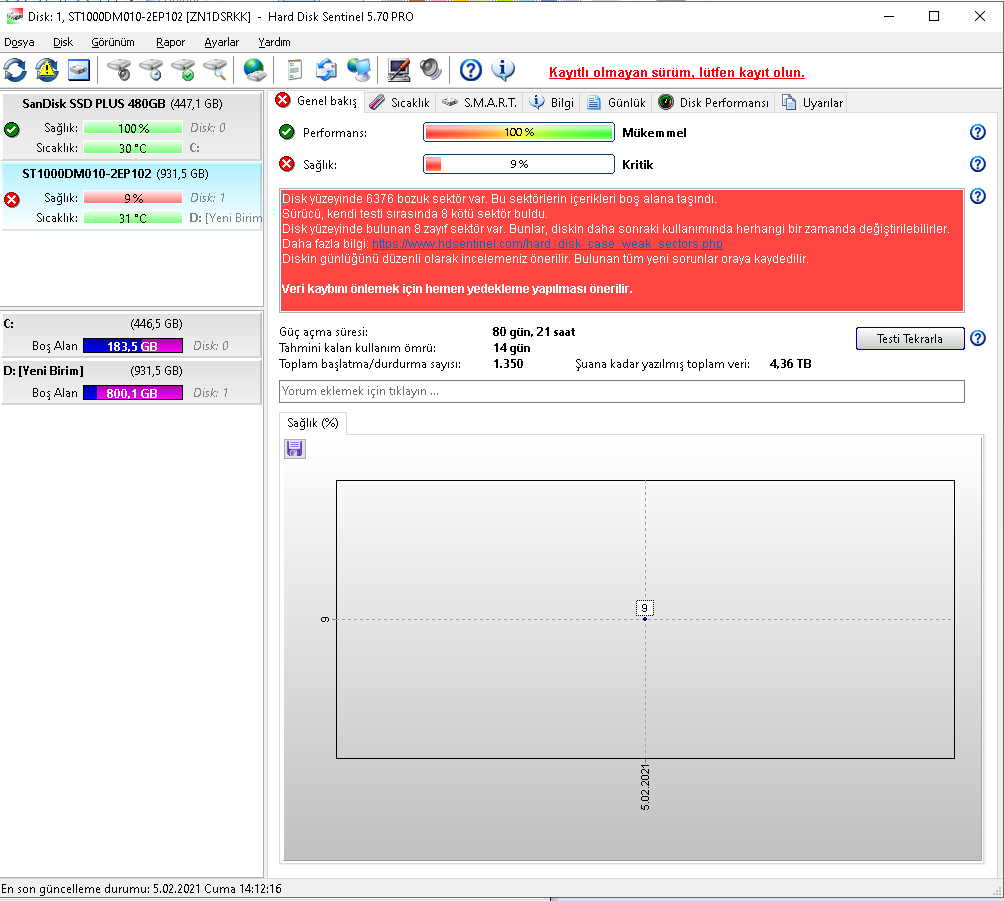The image size is (1004, 901).
Task: Click the comment input field
Action: pos(621,391)
